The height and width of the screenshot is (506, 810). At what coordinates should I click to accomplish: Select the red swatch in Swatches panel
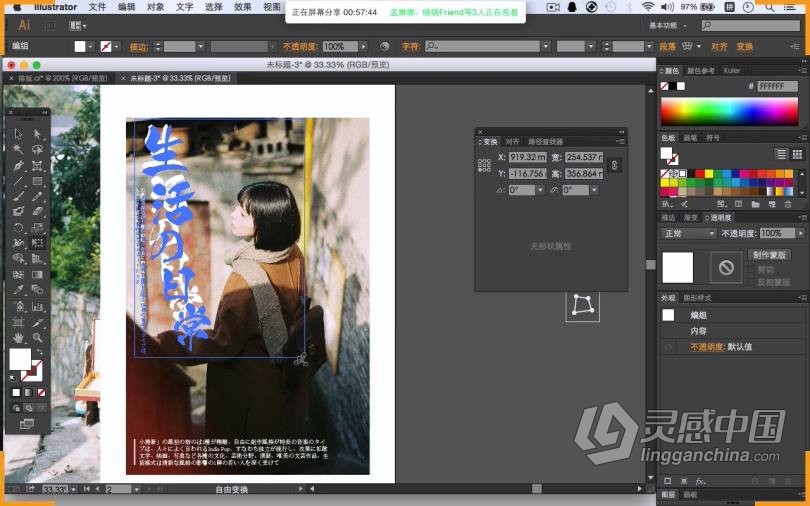coord(699,174)
